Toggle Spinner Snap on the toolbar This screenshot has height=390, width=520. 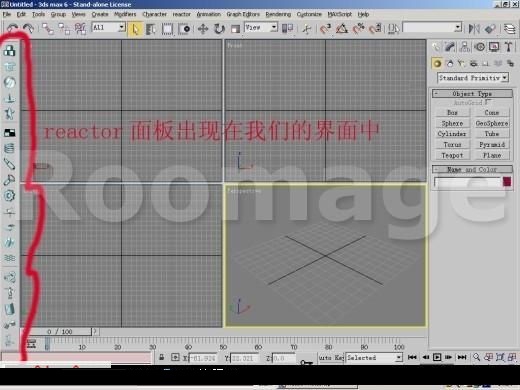tap(375, 29)
